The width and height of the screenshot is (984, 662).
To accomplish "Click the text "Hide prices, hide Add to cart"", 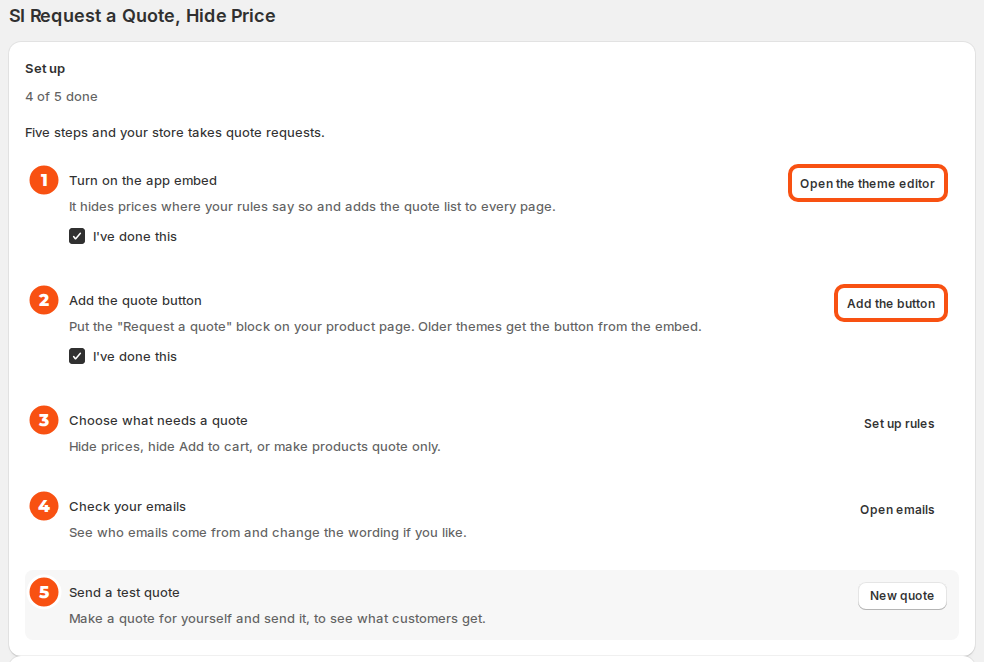I will click(x=255, y=446).
